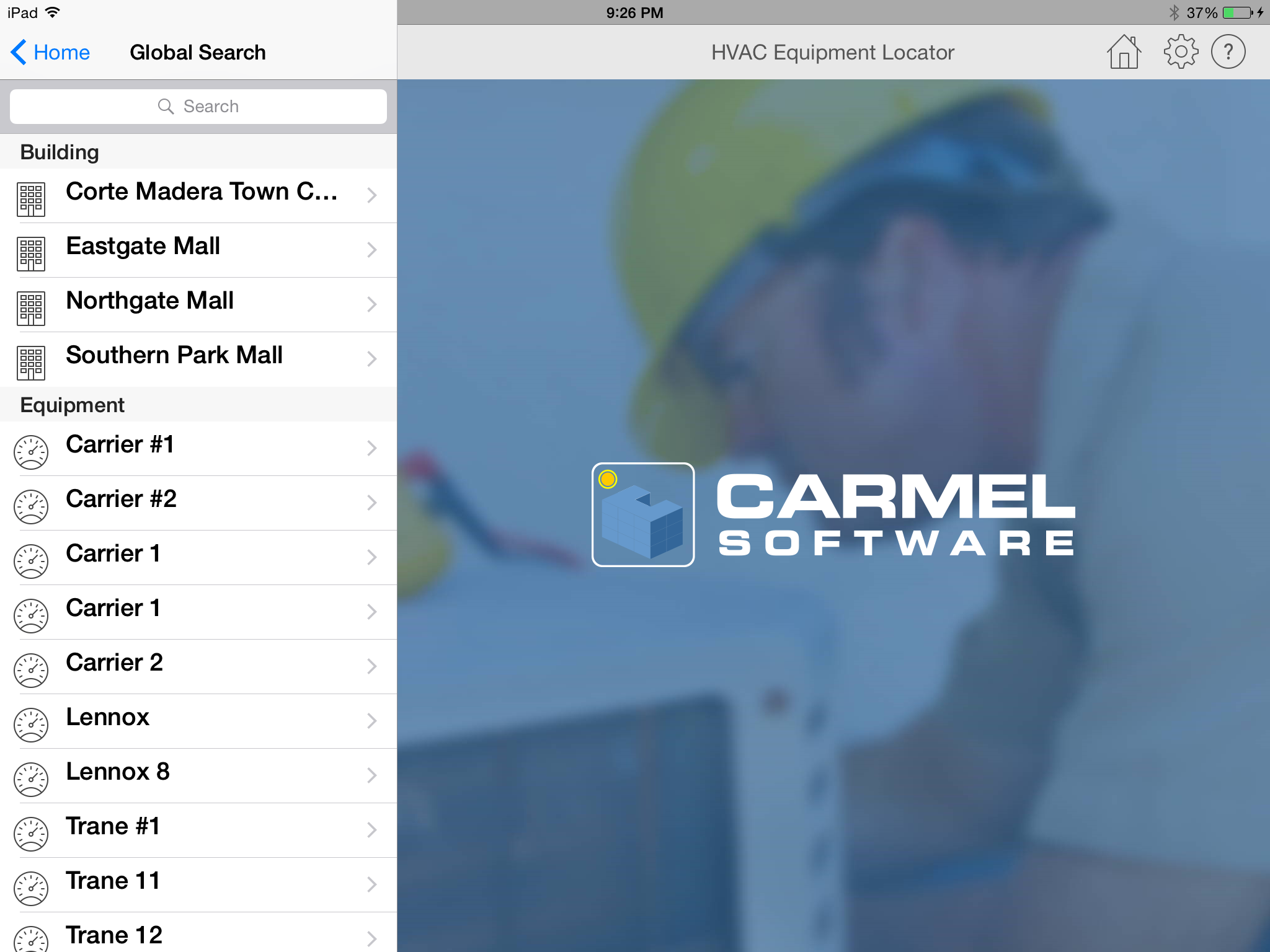1270x952 pixels.
Task: Click gauge icon beside Lennox 8
Action: tap(31, 779)
